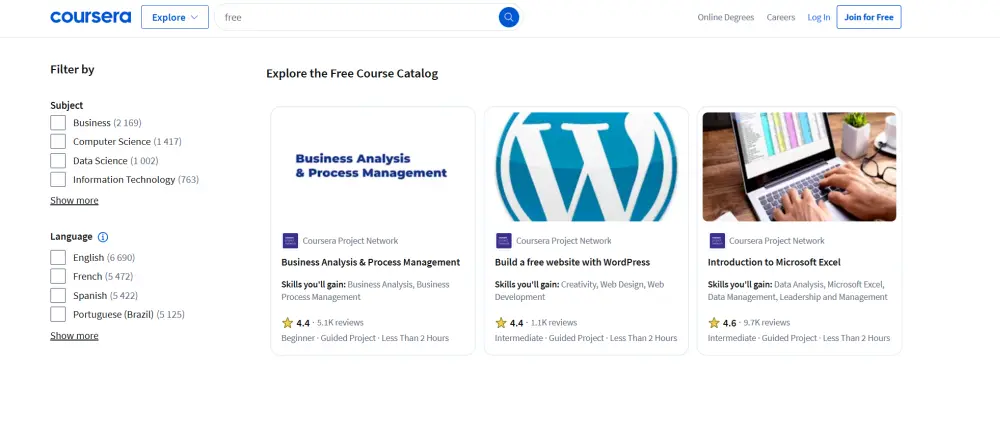This screenshot has width=1000, height=440.
Task: Select the English language checkbox
Action: (x=58, y=258)
